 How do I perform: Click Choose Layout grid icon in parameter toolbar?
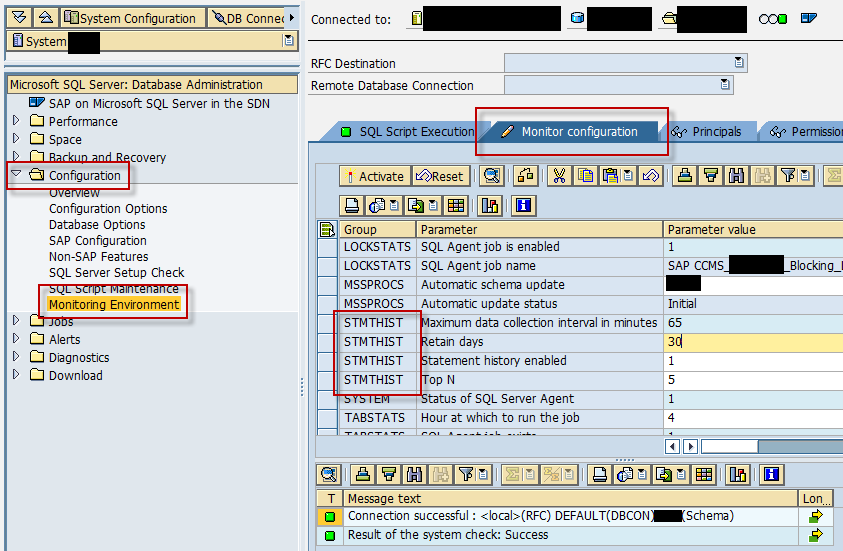click(455, 205)
